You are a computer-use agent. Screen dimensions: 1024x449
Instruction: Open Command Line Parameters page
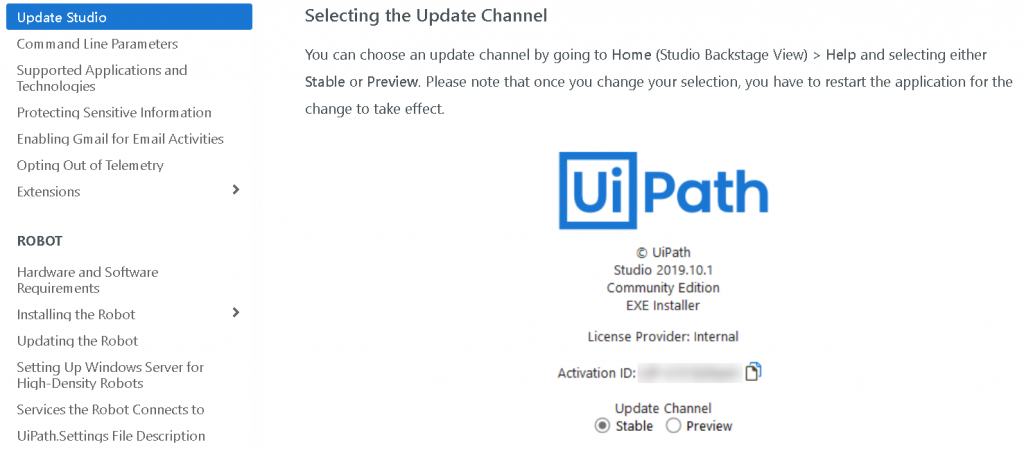(97, 44)
